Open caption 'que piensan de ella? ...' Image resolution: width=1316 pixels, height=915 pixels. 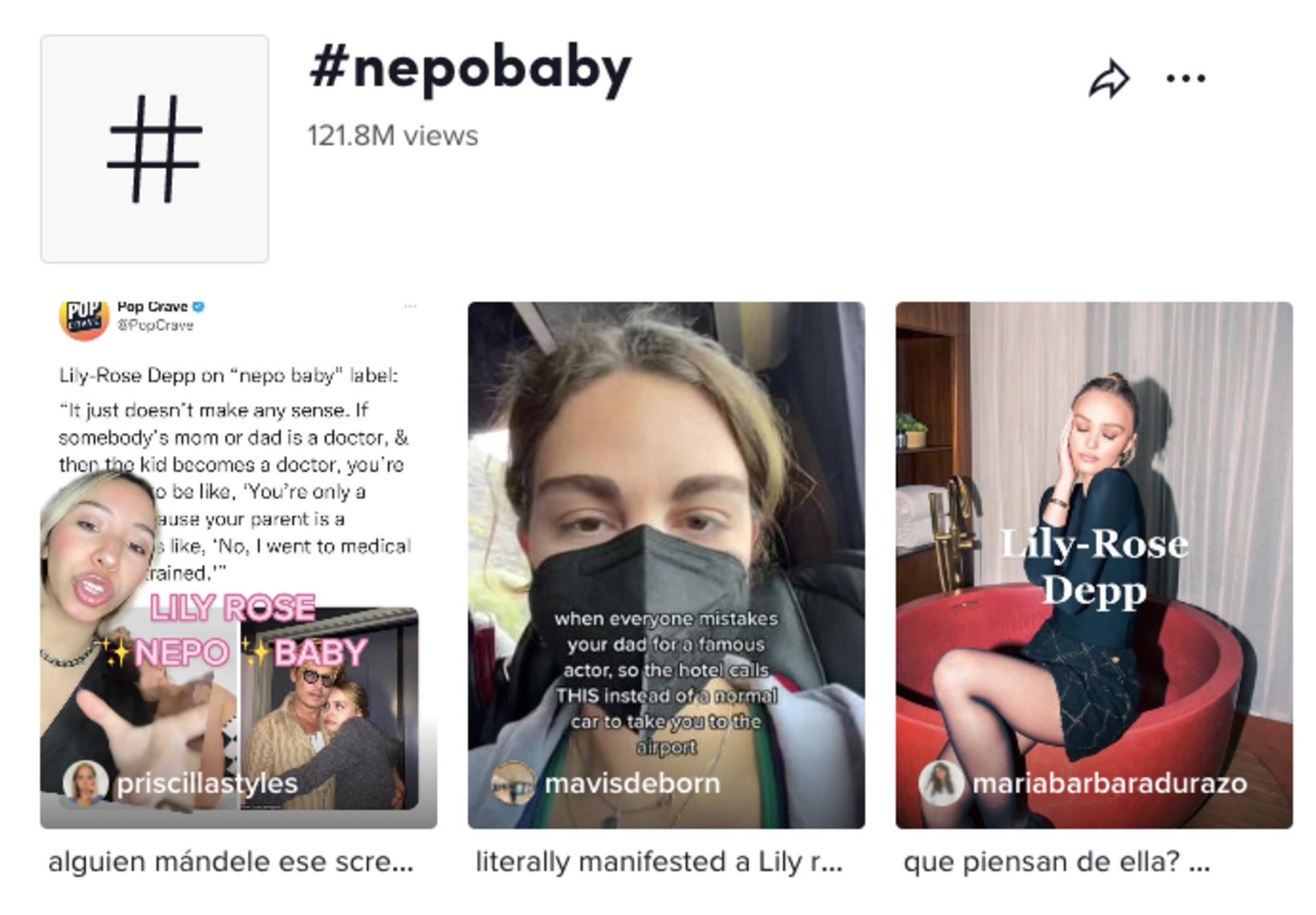pos(1057,862)
